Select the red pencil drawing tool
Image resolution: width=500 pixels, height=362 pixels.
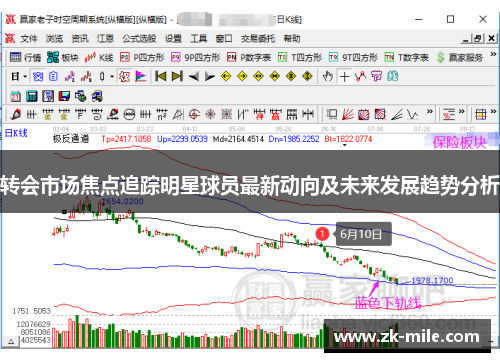point(16,115)
